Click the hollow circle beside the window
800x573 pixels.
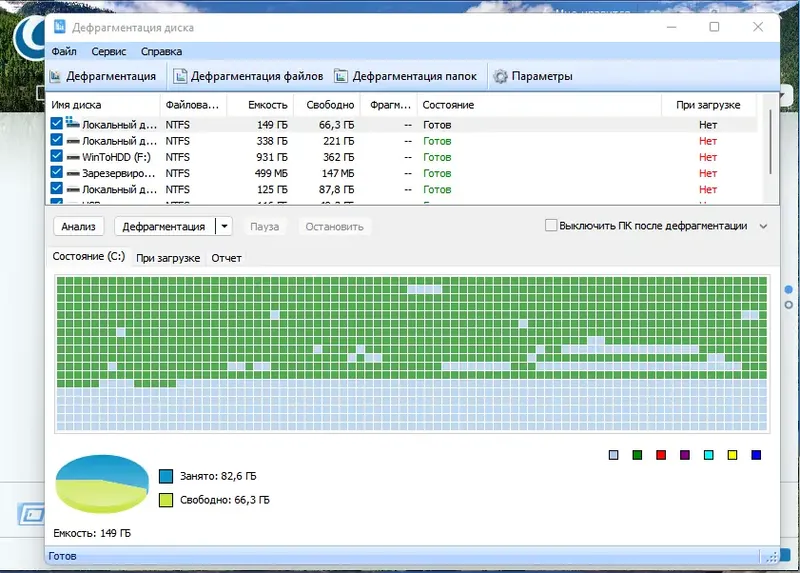[788, 305]
